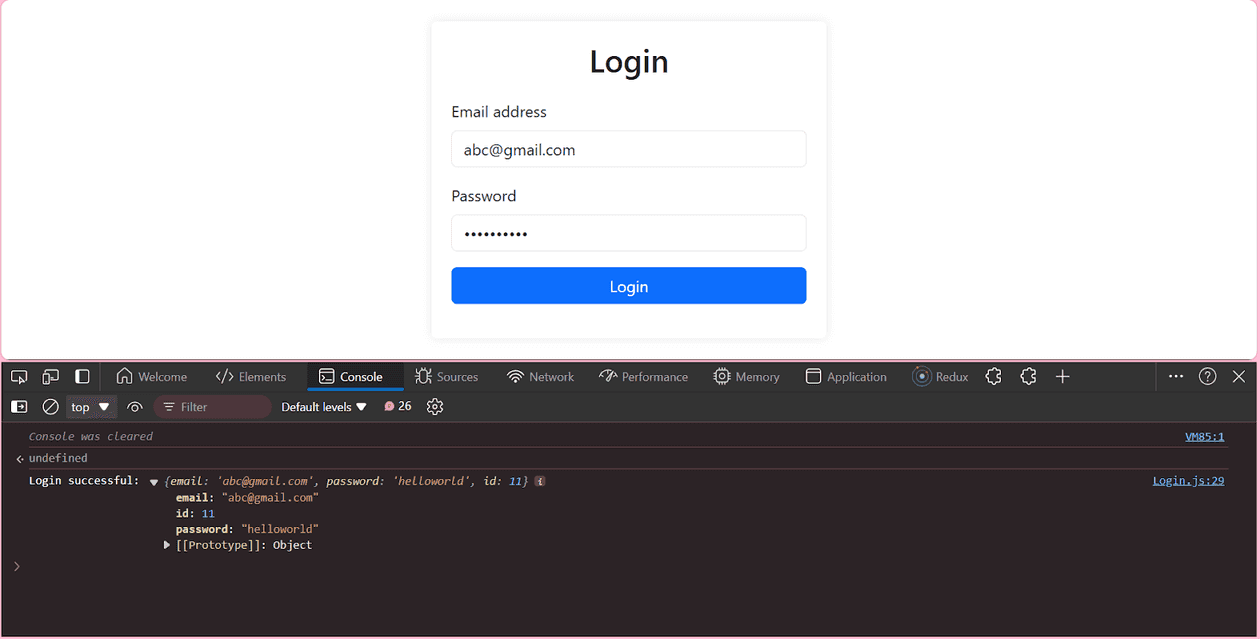Expand the [[Prototype]] Object entry
This screenshot has width=1260, height=639.
pos(167,545)
